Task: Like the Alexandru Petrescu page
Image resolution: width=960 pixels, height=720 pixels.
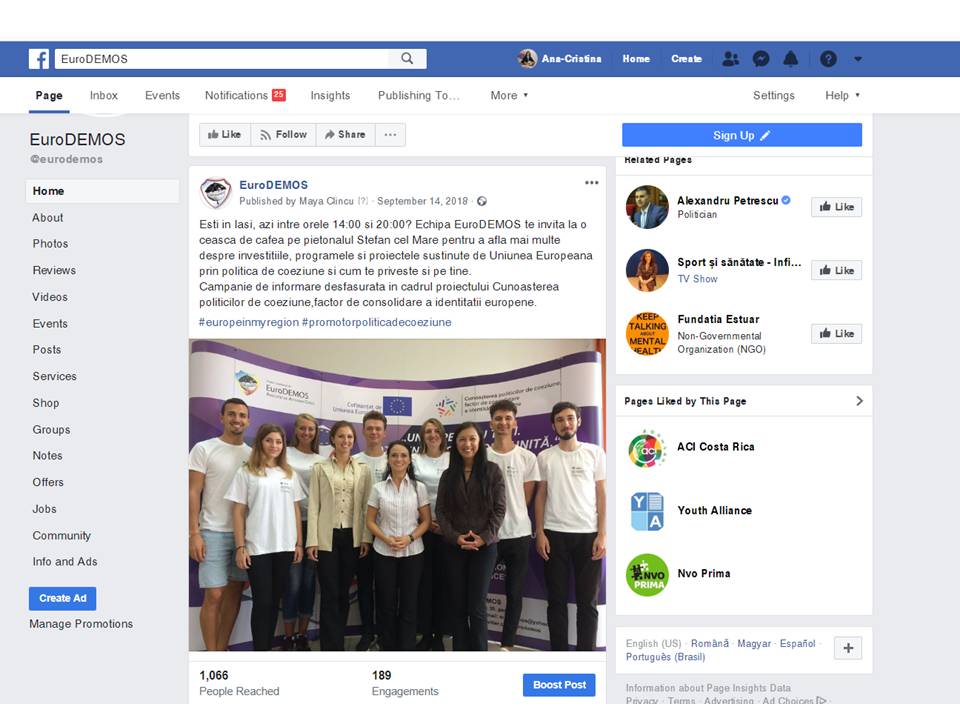Action: [x=836, y=207]
